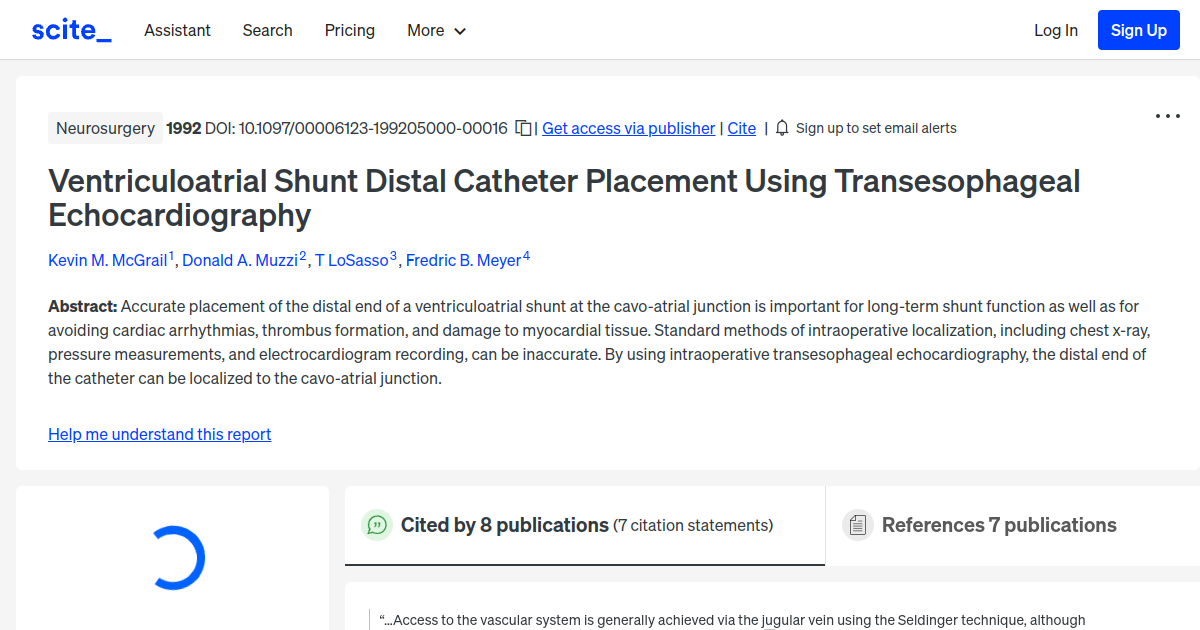The height and width of the screenshot is (630, 1200).
Task: Click Sign up to set email alerts
Action: tap(876, 128)
